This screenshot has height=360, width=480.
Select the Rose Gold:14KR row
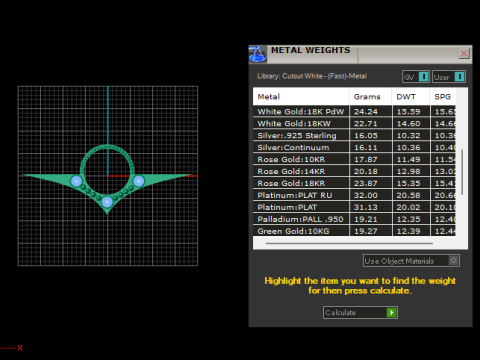click(x=354, y=171)
